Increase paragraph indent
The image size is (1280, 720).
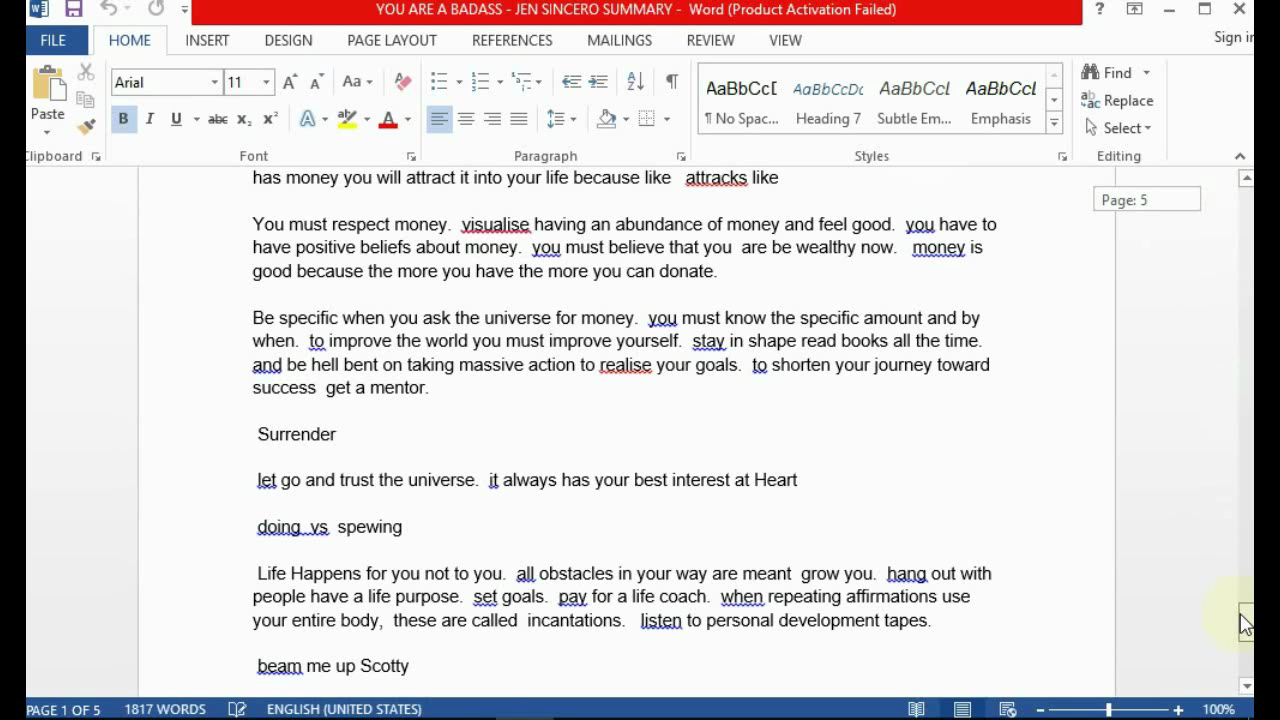(x=598, y=82)
